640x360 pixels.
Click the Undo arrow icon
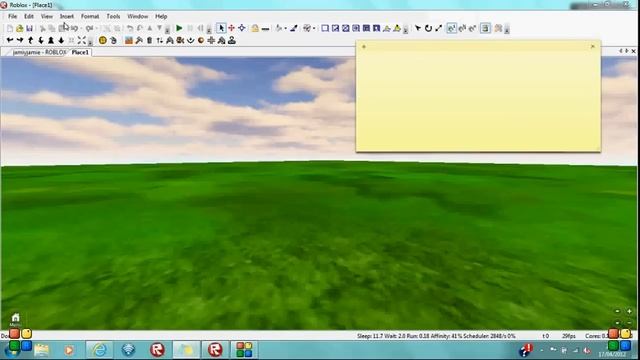pos(130,28)
